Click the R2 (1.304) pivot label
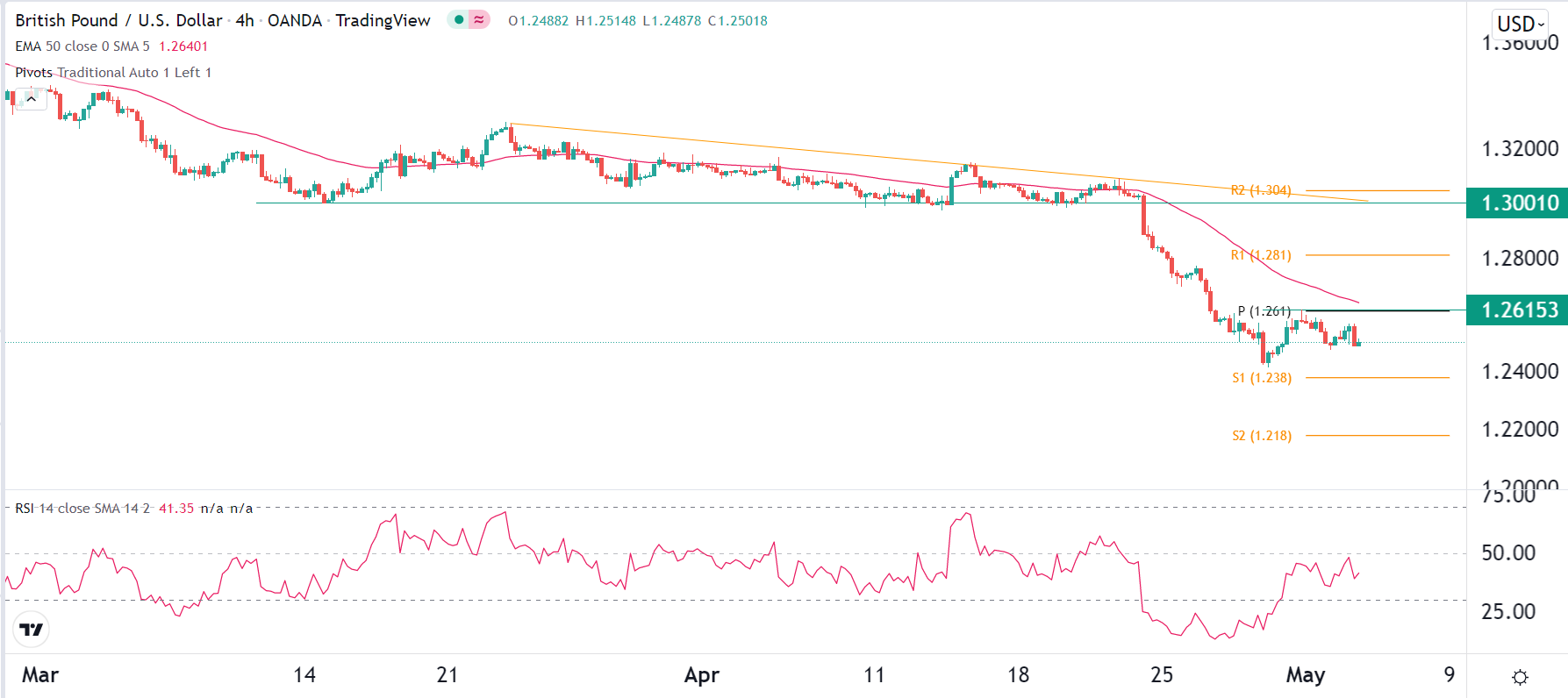The height and width of the screenshot is (698, 1568). [1260, 190]
